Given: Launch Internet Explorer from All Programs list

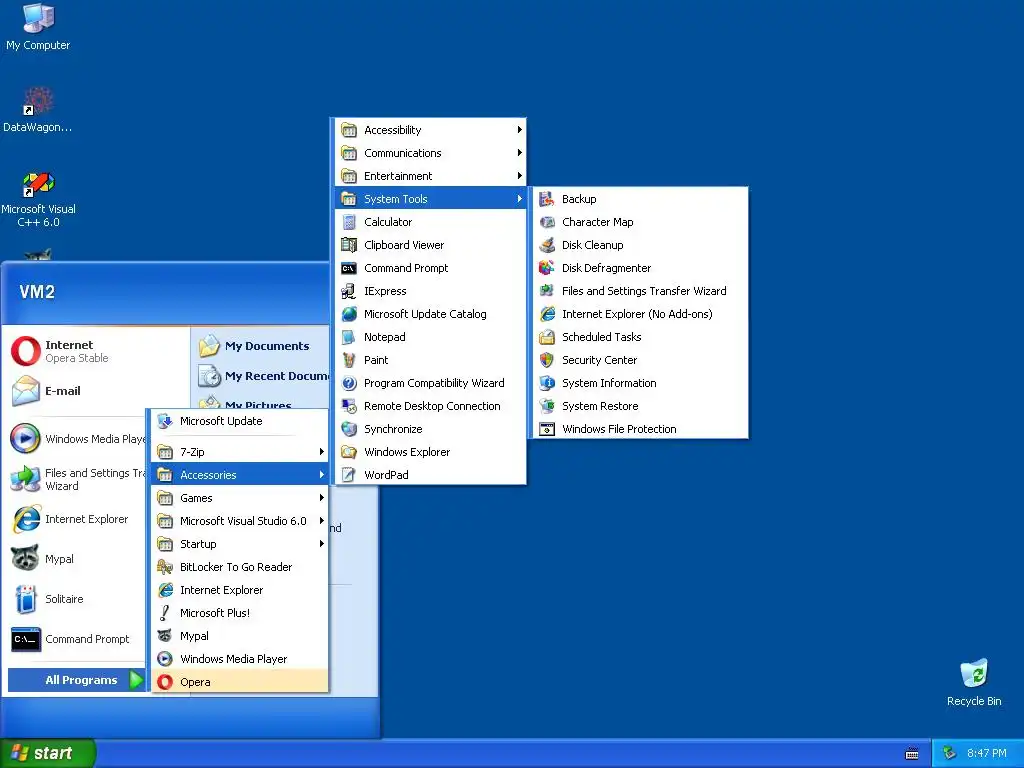Looking at the screenshot, I should [239, 590].
